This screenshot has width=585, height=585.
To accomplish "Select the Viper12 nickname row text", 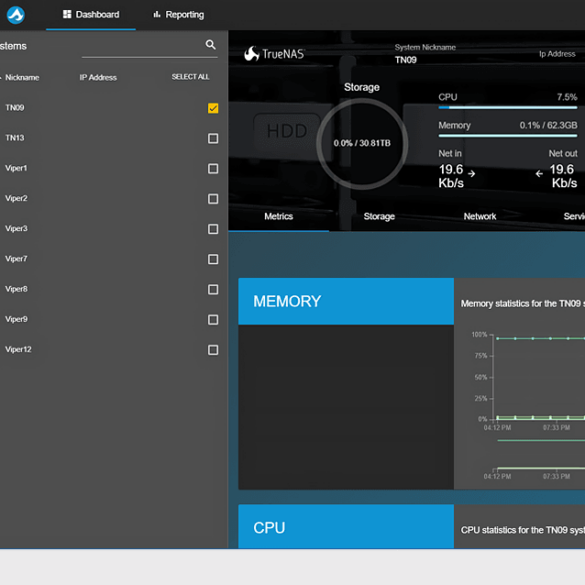I will click(18, 350).
